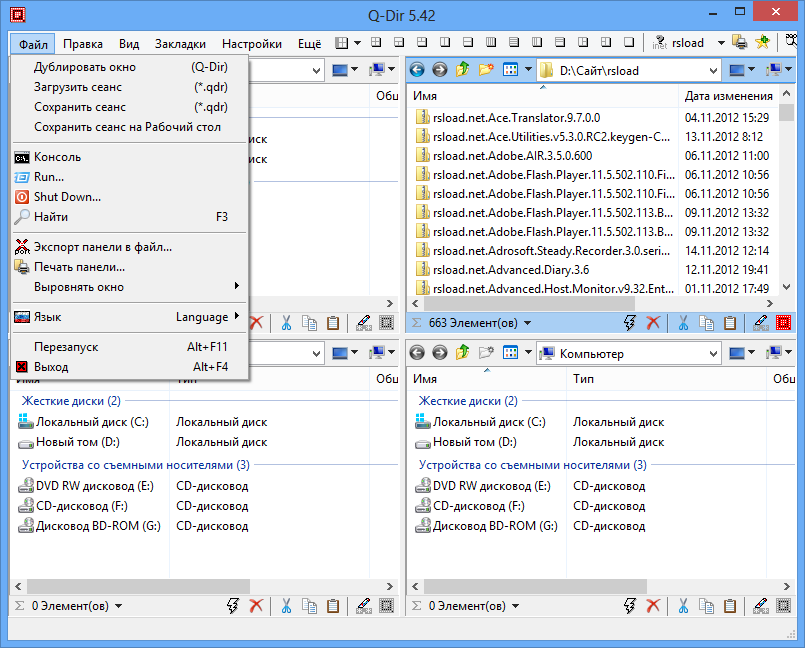
Task: Click the monitor icon in the top-right pane
Action: [737, 70]
